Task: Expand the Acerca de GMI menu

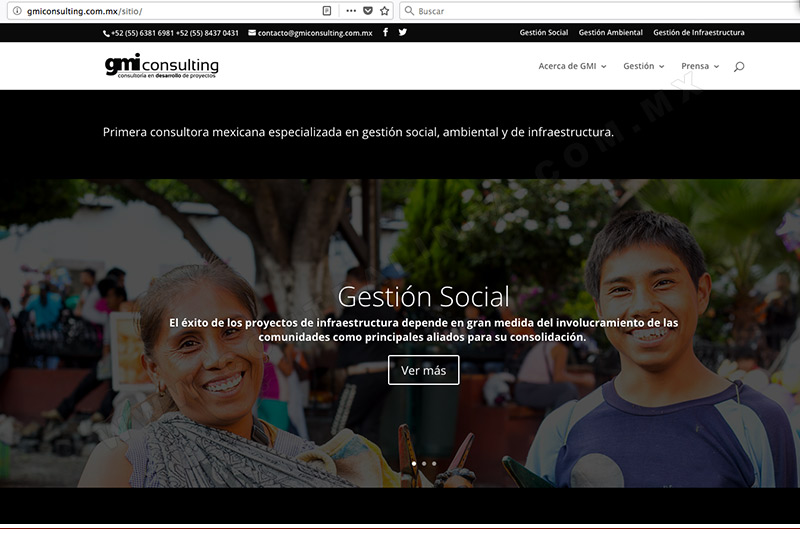Action: [572, 66]
